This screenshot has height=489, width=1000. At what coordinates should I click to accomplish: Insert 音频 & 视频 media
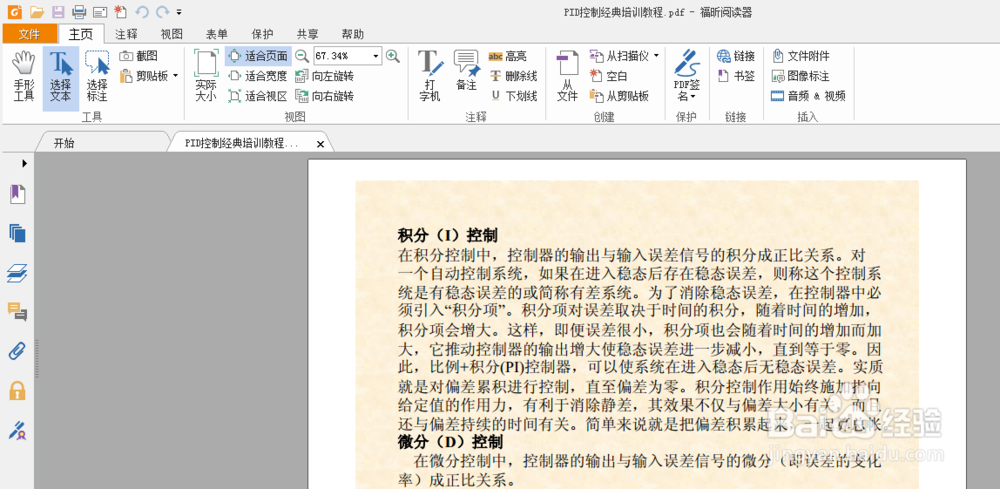tap(809, 97)
